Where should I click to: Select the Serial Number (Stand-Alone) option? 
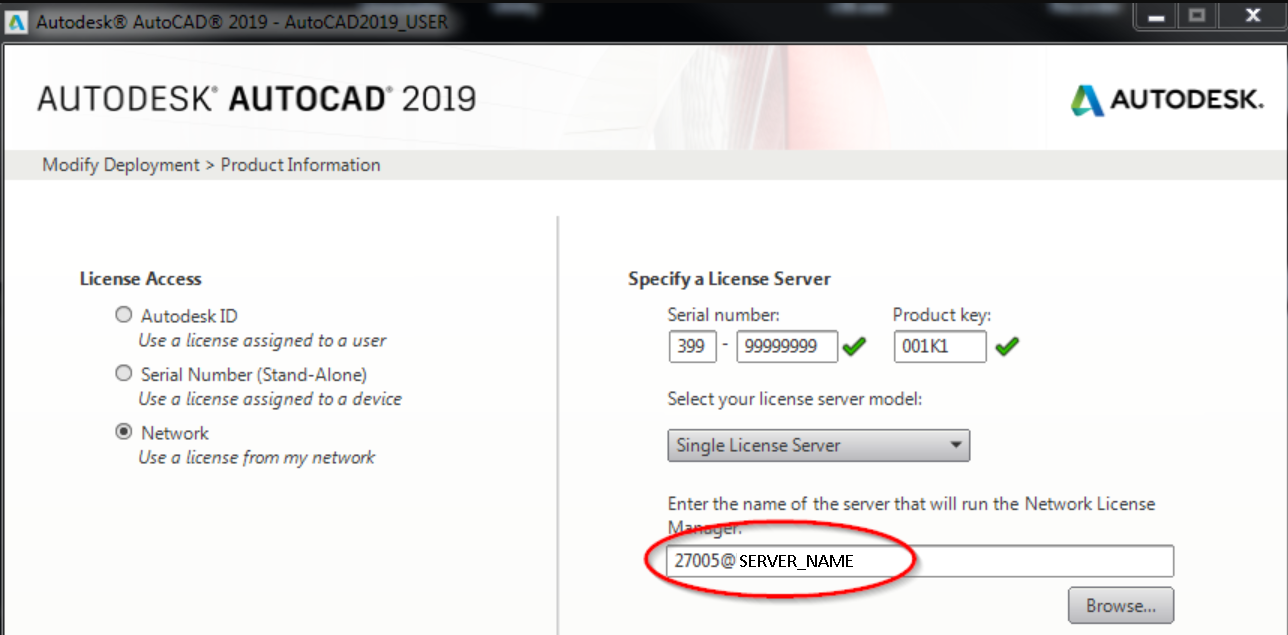coord(123,373)
